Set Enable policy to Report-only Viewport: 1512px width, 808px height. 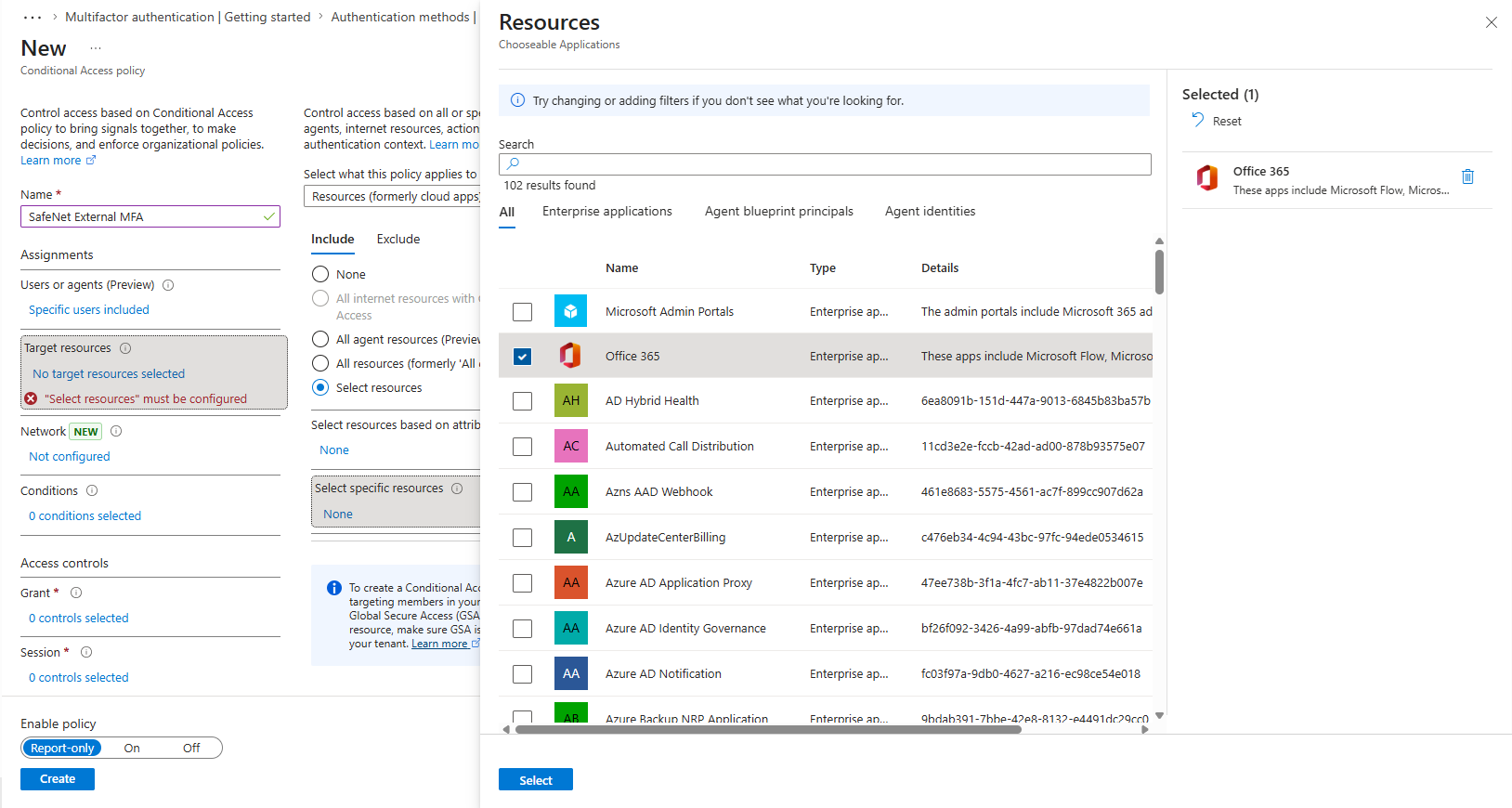coord(62,749)
